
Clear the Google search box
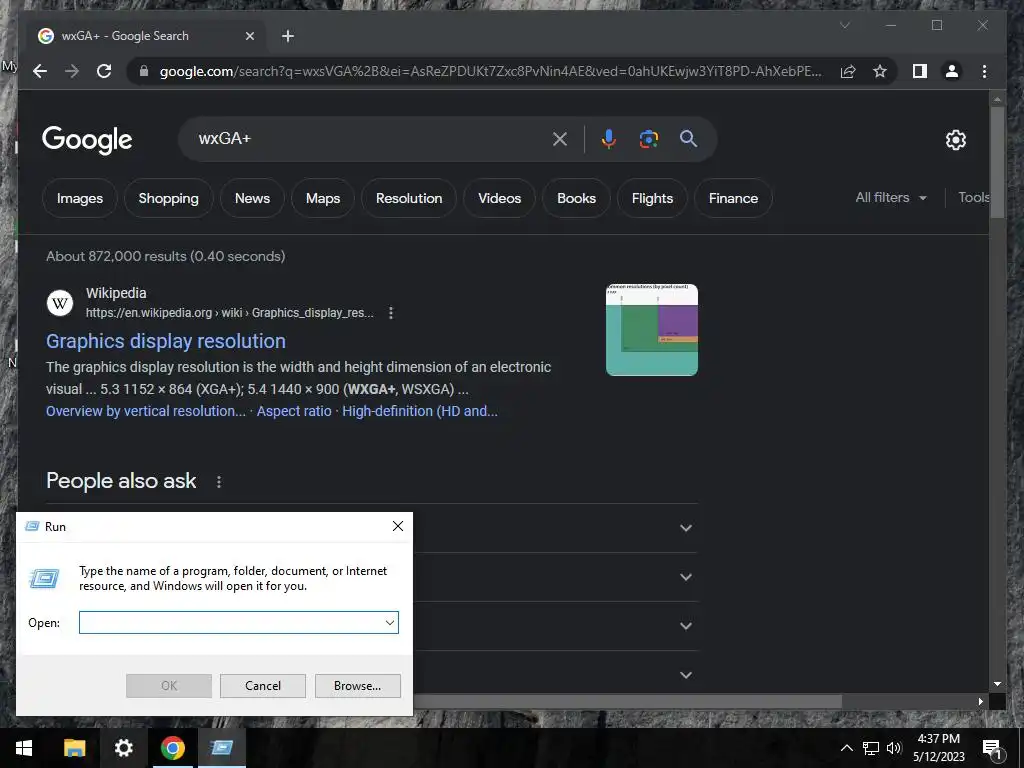click(560, 138)
